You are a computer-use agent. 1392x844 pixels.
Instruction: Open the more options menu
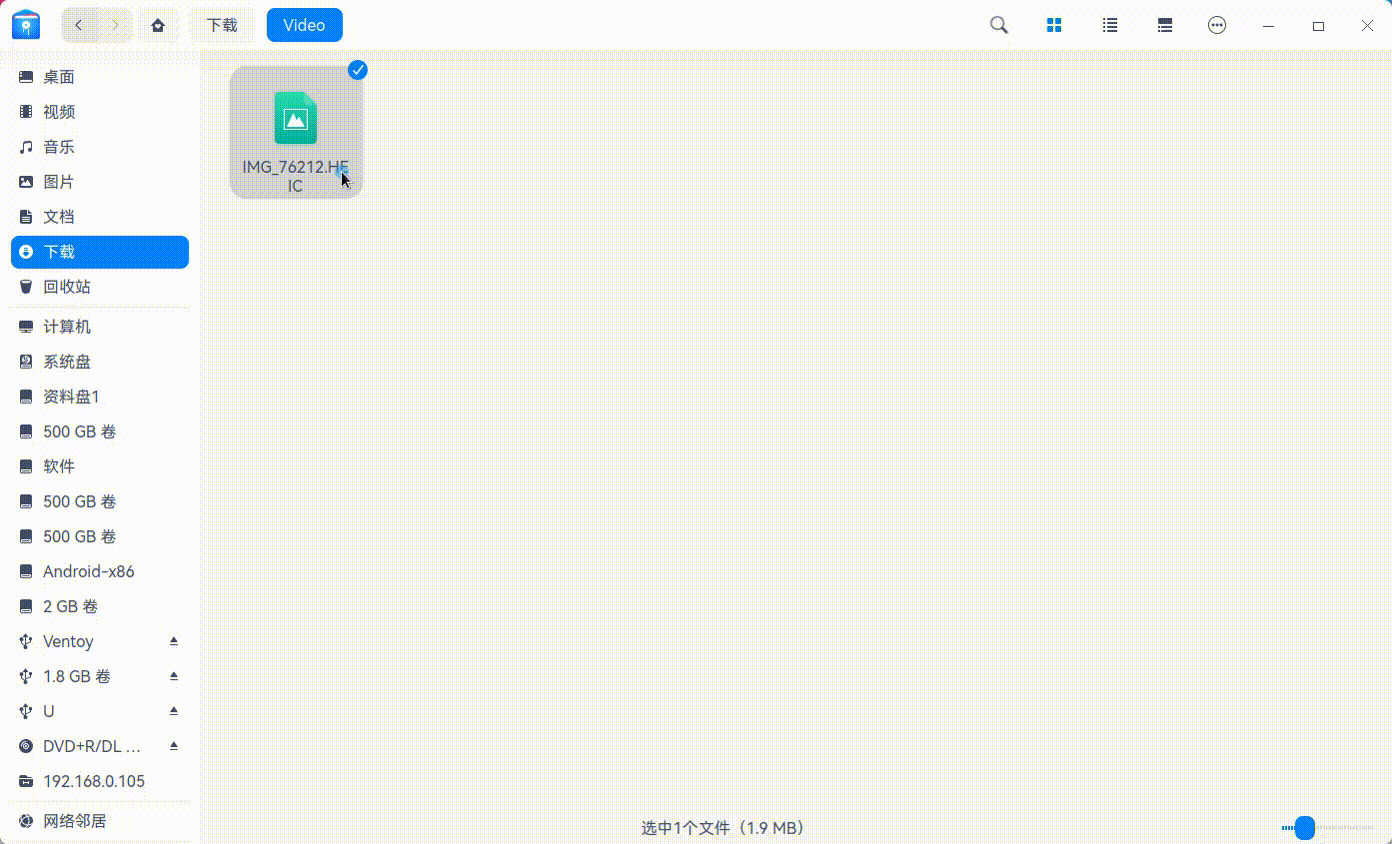(x=1217, y=25)
